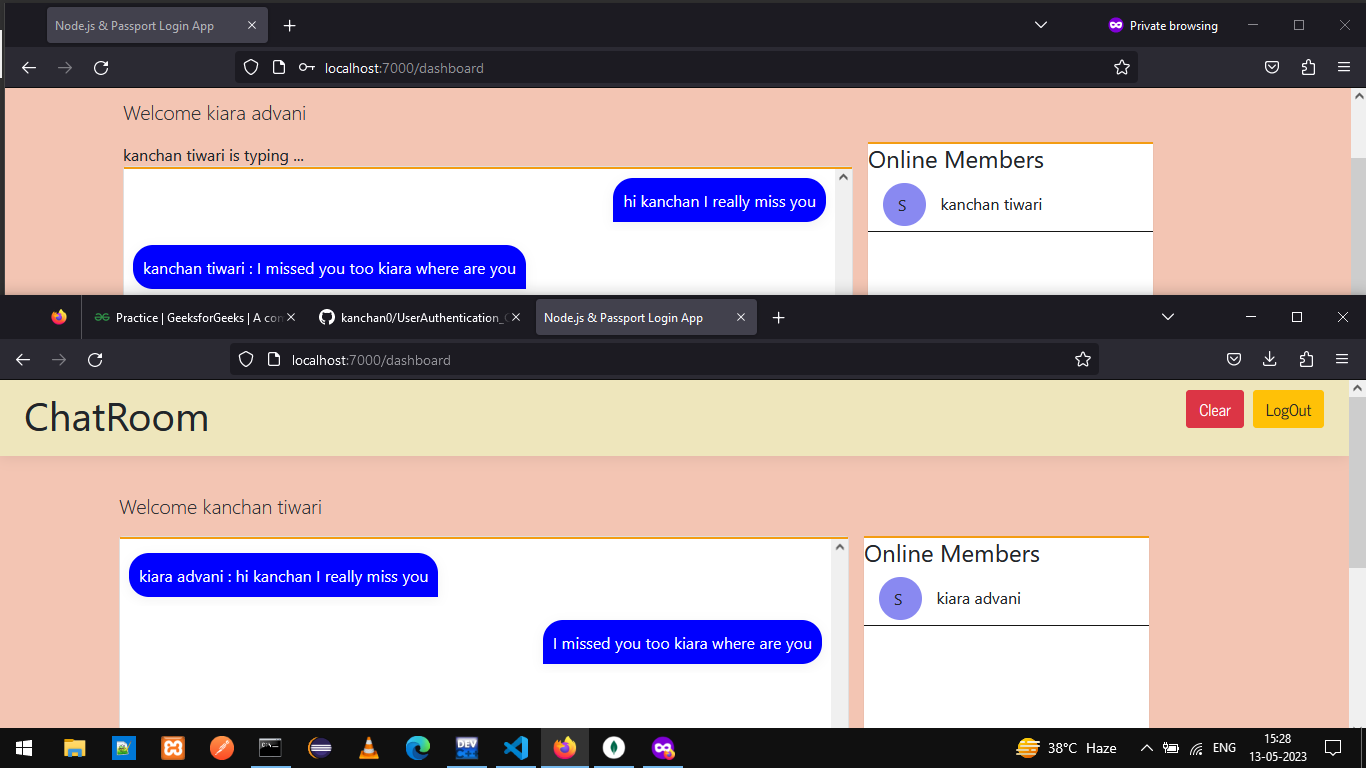Open MongoDB Compass from the taskbar

(613, 747)
